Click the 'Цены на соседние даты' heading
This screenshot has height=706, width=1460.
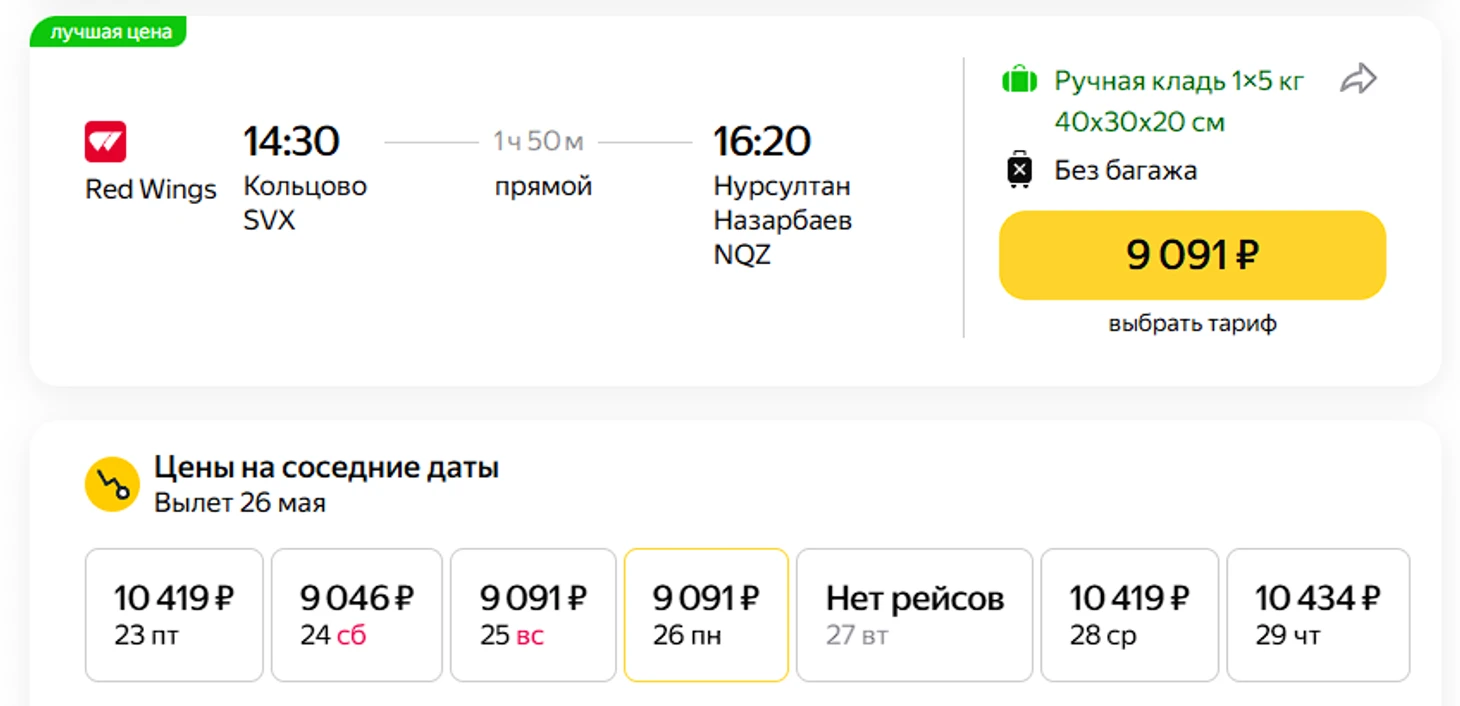326,467
